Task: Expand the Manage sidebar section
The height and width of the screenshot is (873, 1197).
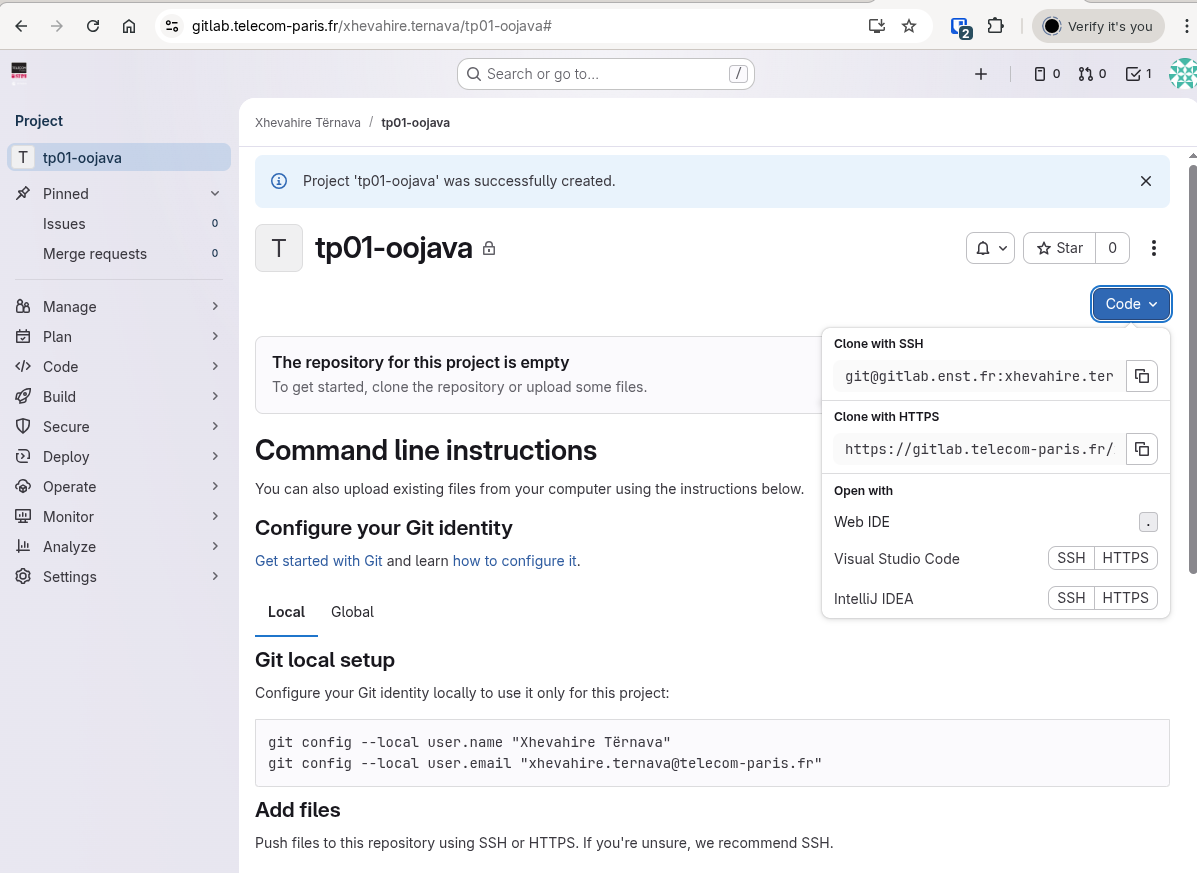Action: [x=118, y=307]
